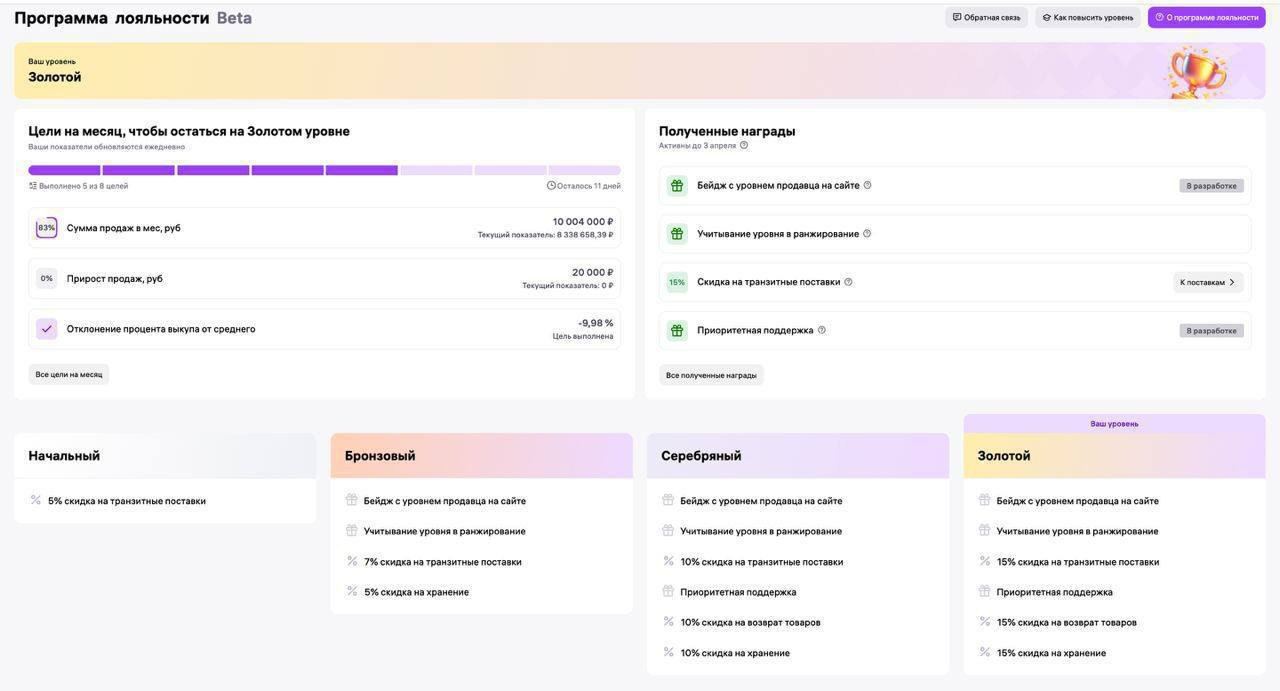Open the 'Обратная связь' feedback button
Screen dimensions: 1280x691
coord(986,17)
